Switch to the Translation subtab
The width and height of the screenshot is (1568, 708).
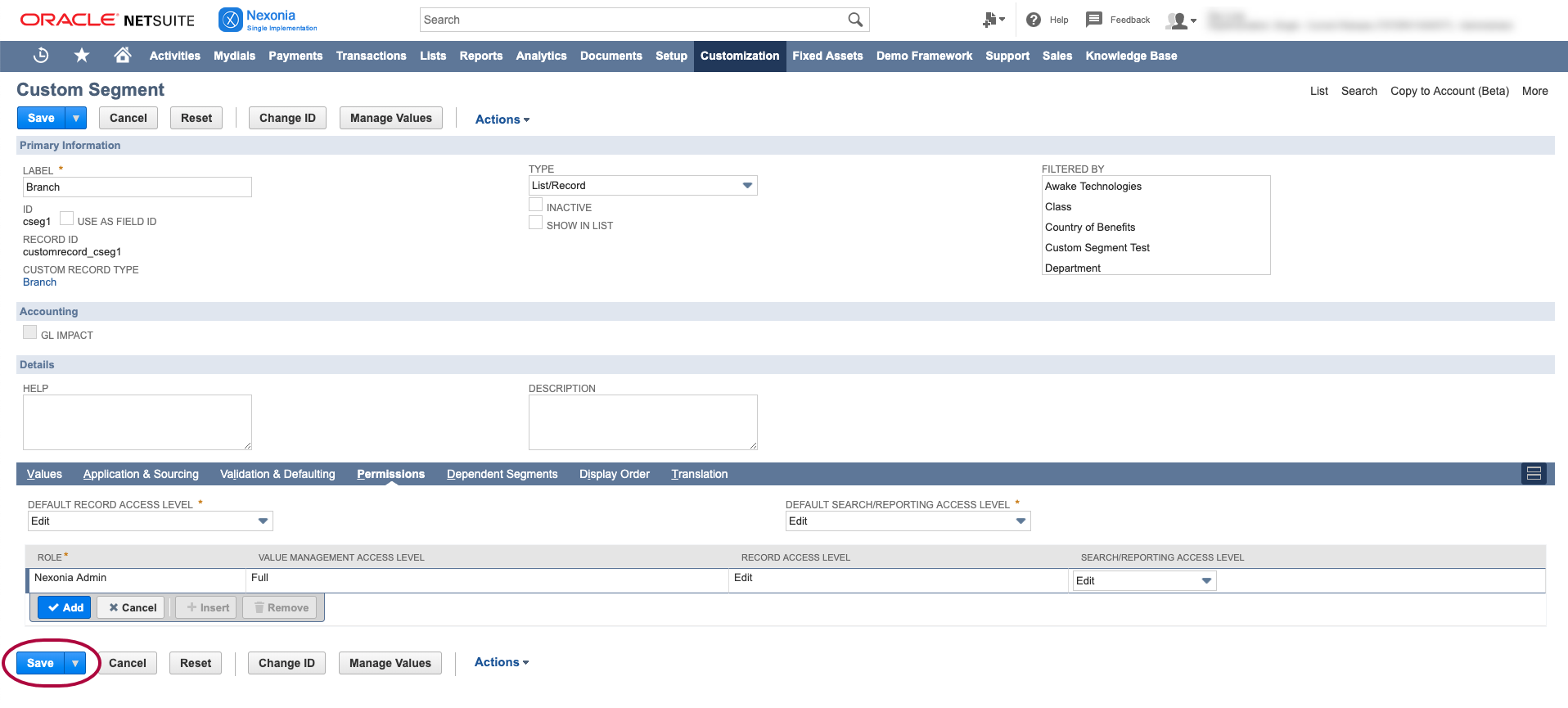click(x=700, y=474)
